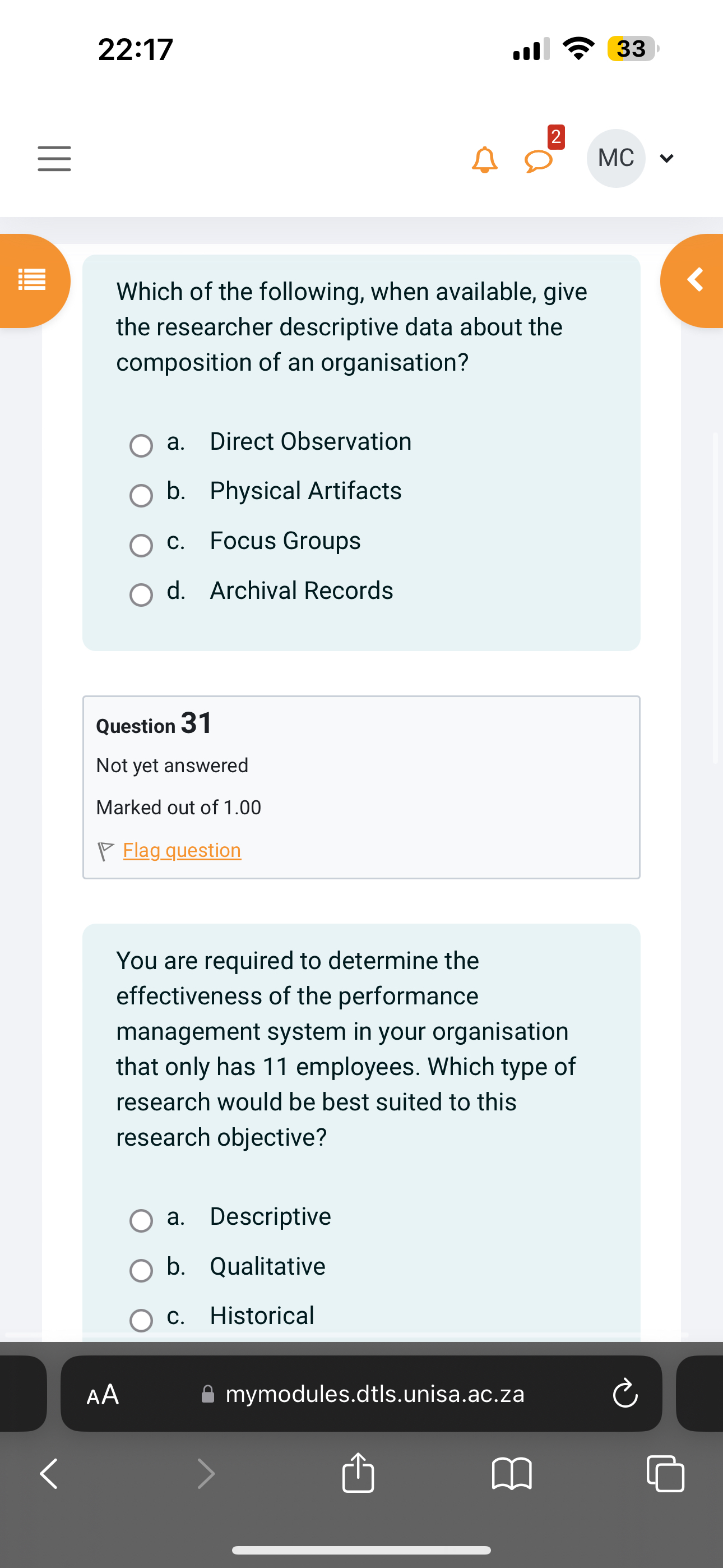Image resolution: width=723 pixels, height=1568 pixels.
Task: Open the MC profile dropdown menu
Action: (x=666, y=158)
